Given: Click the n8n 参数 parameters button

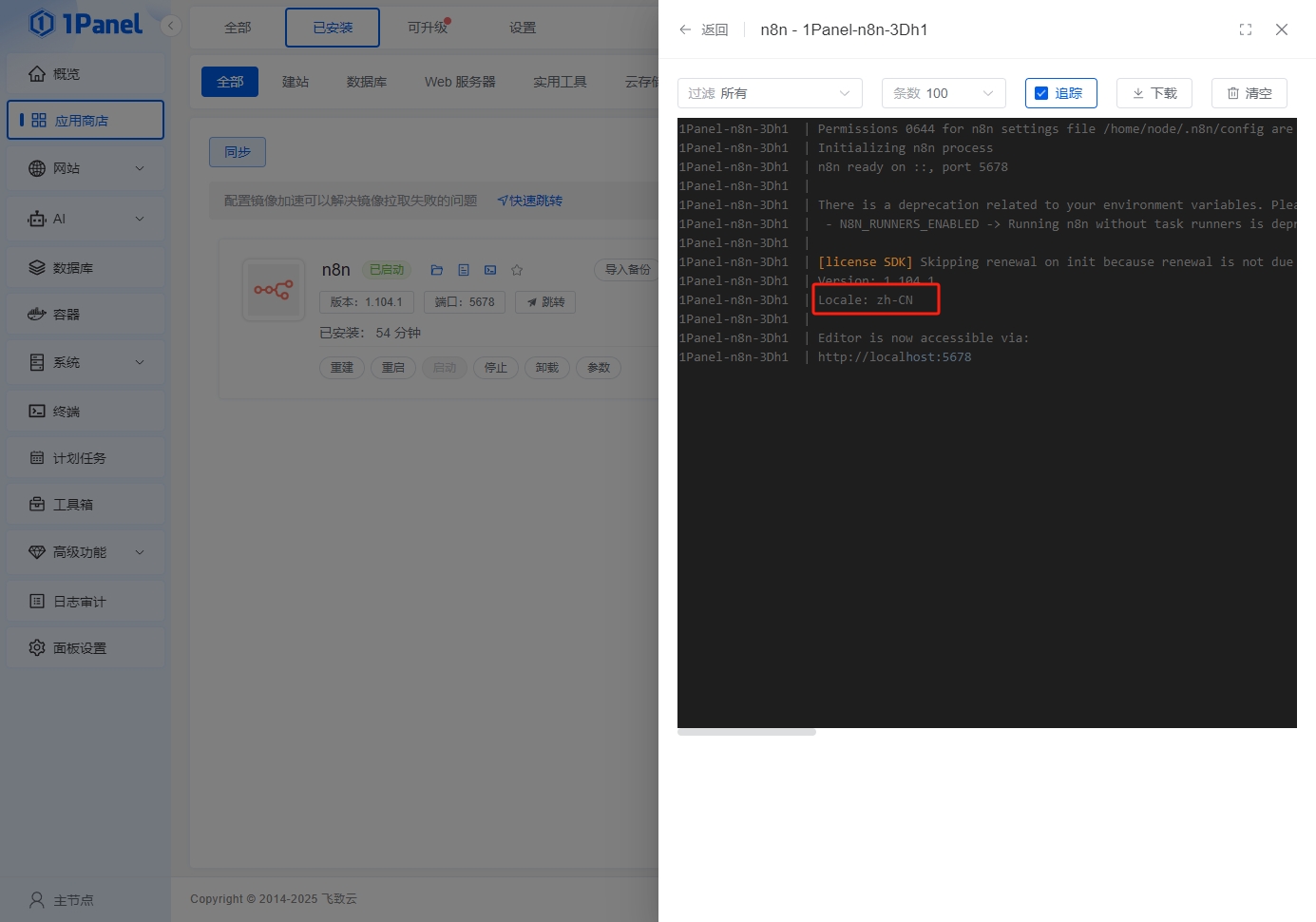Looking at the screenshot, I should (599, 368).
